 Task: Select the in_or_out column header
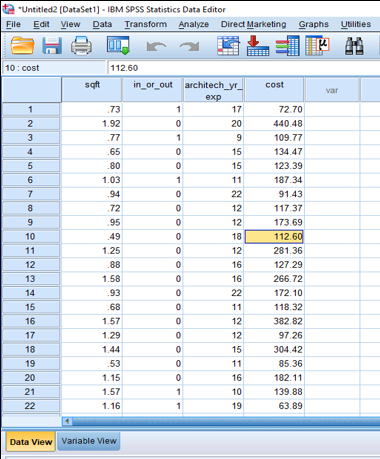click(153, 90)
